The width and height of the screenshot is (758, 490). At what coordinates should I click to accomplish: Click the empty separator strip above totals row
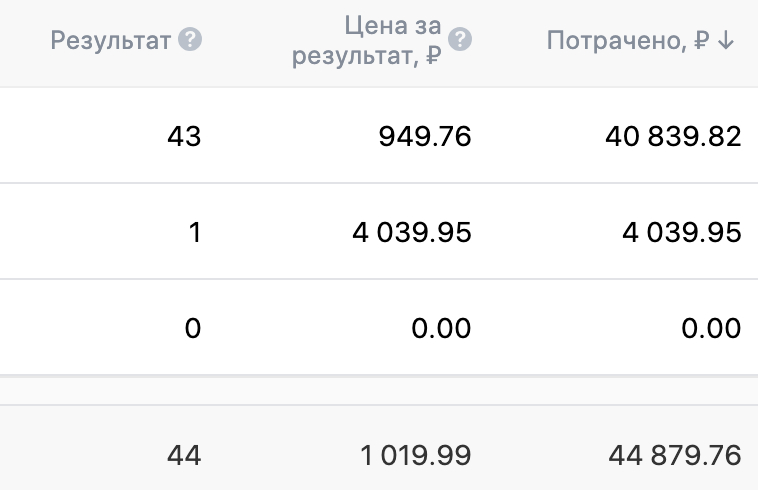(x=379, y=390)
